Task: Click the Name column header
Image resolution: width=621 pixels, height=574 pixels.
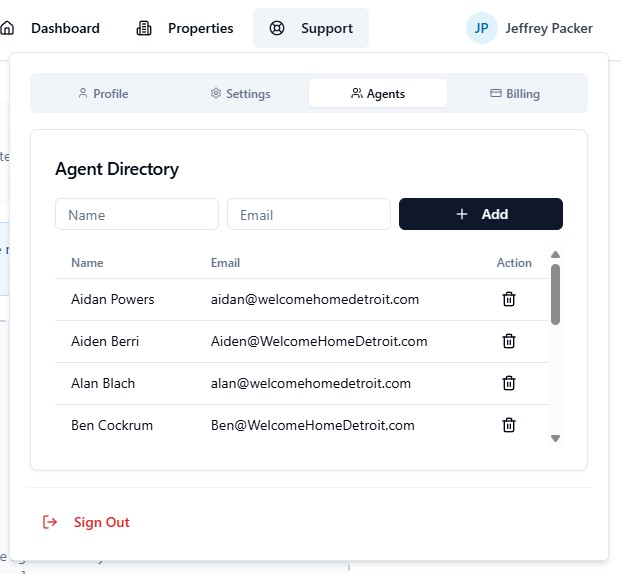Action: (x=87, y=263)
